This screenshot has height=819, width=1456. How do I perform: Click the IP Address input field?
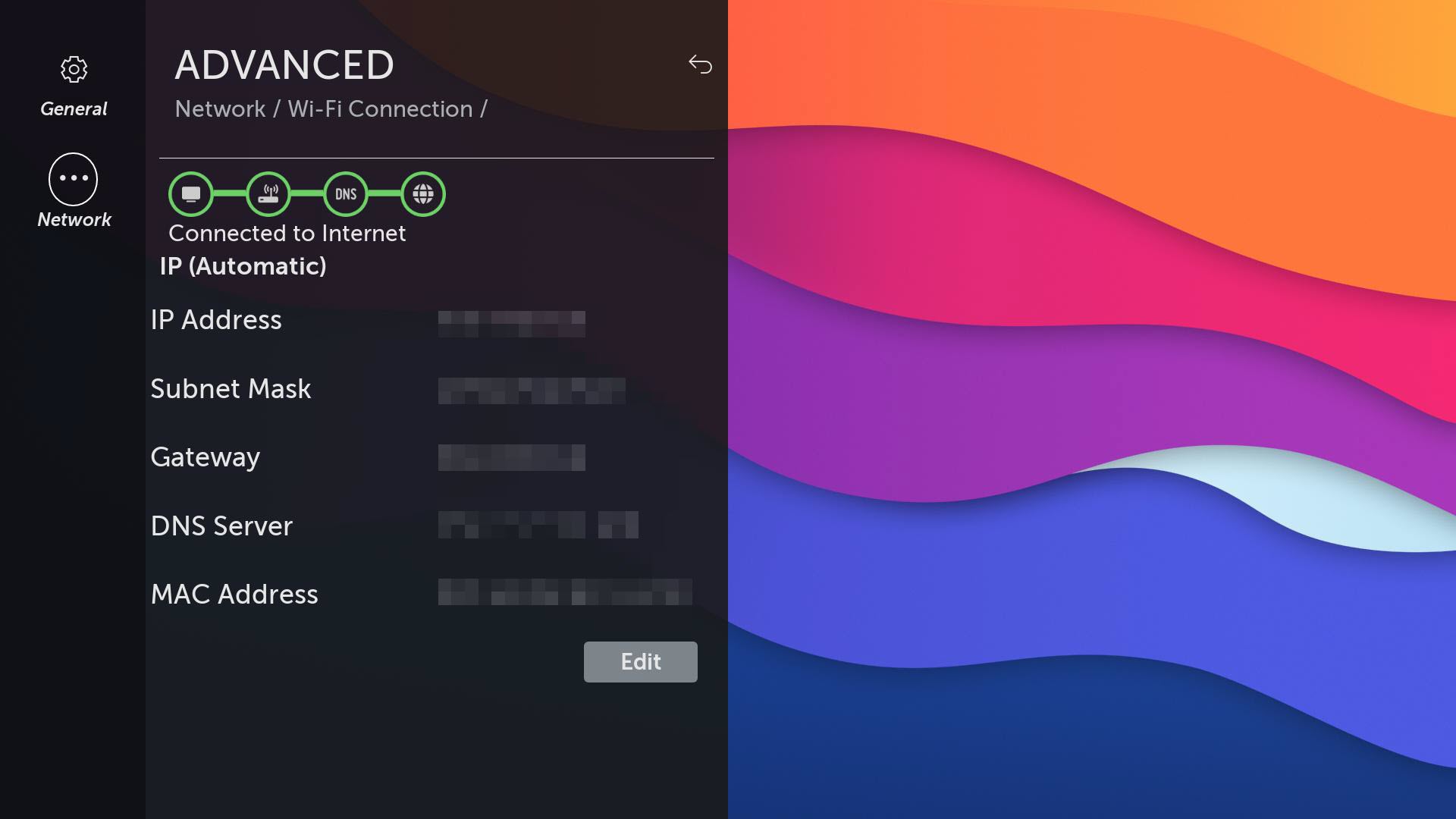(x=512, y=319)
